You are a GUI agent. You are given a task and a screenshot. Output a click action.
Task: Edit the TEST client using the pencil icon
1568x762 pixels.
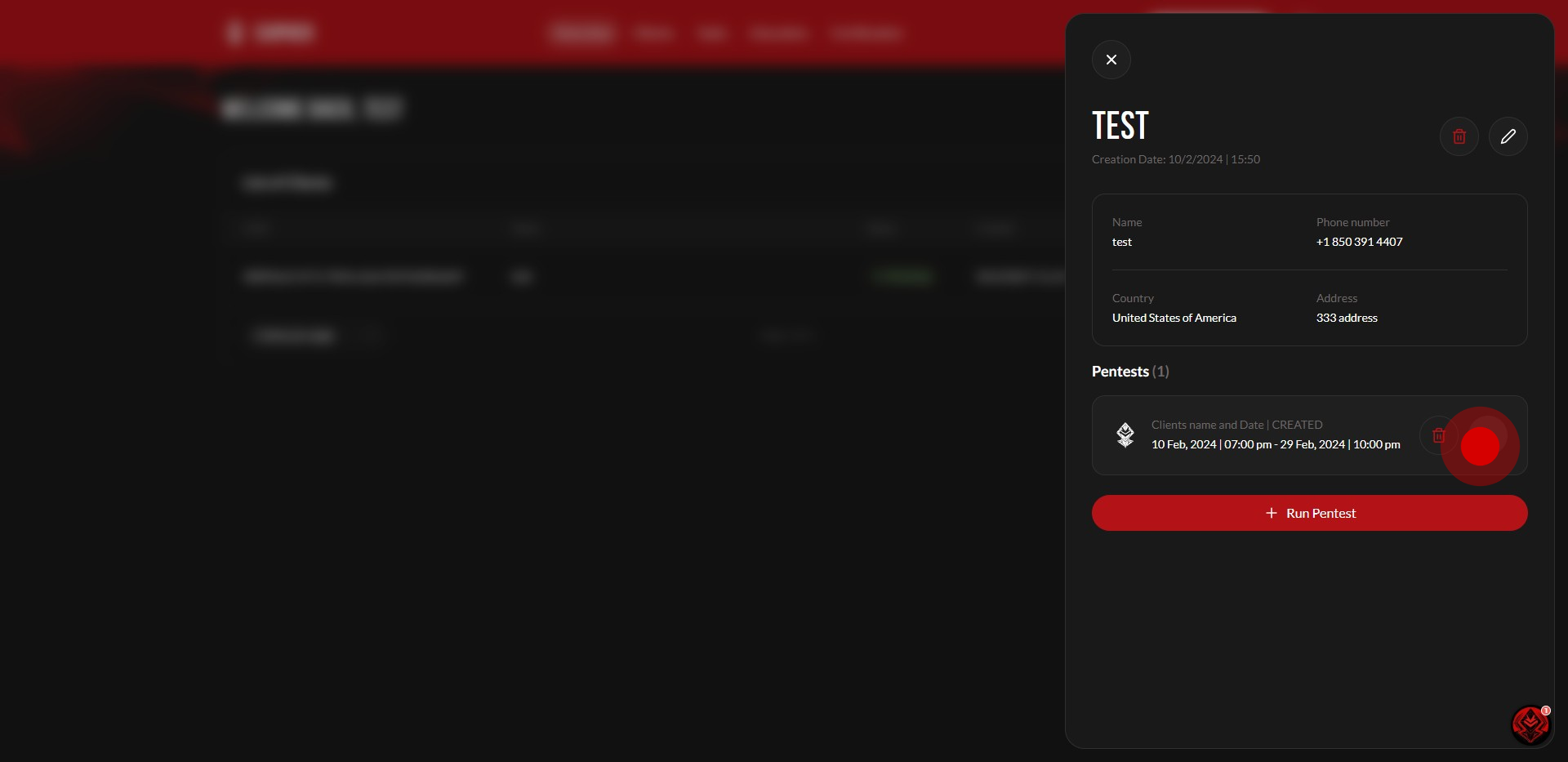[x=1508, y=136]
